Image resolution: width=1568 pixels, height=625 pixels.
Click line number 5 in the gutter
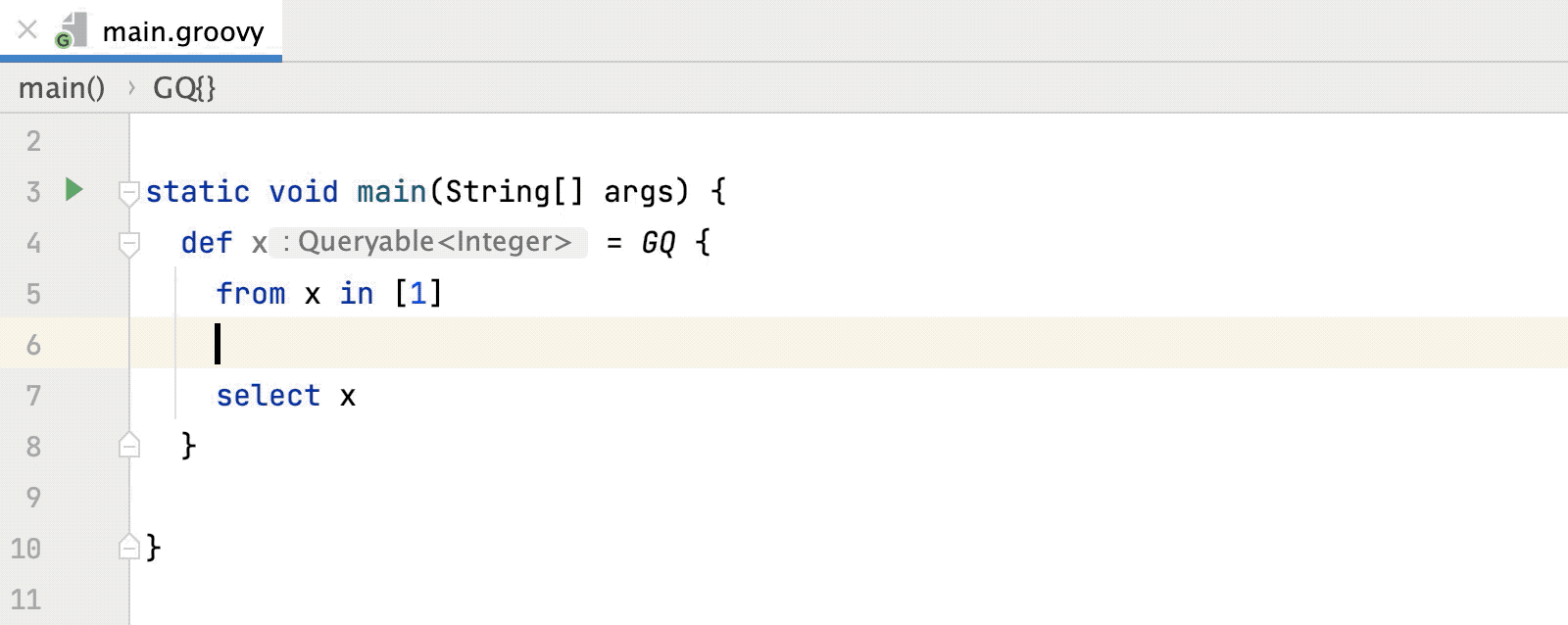[34, 293]
